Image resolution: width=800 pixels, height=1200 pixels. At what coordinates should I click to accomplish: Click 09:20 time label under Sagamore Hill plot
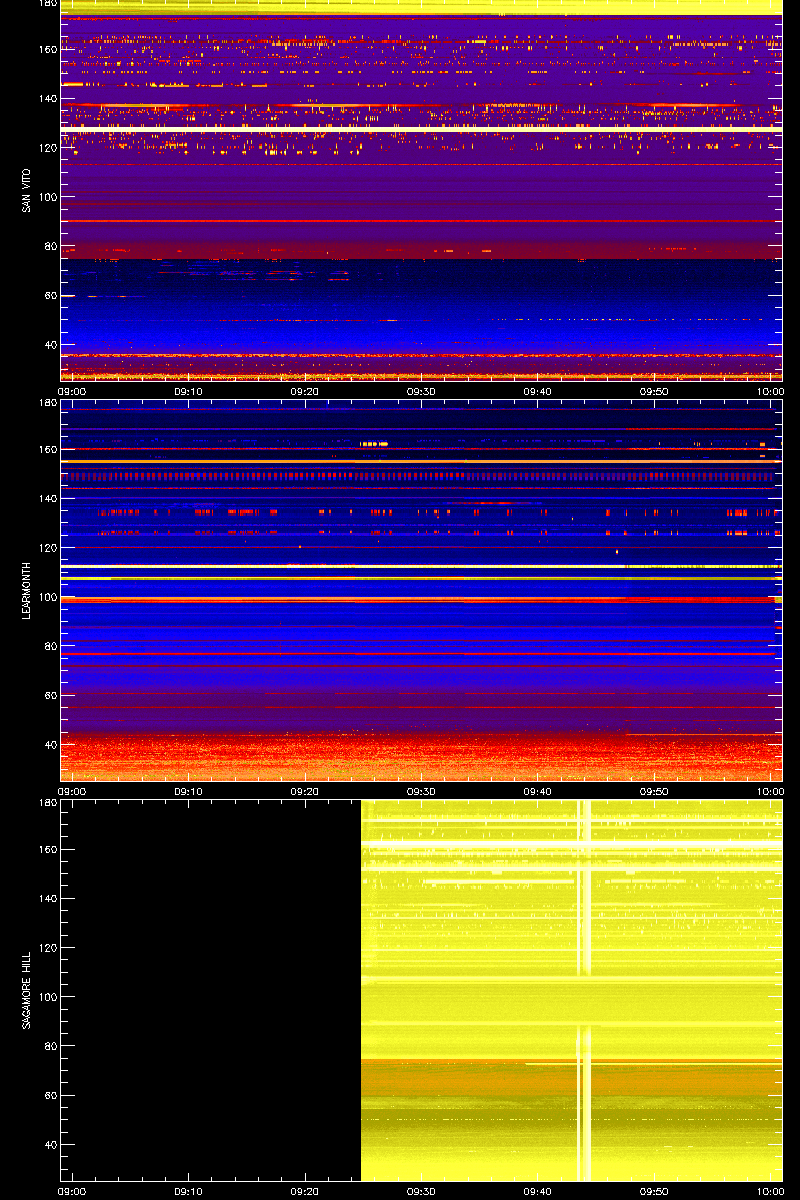point(305,1191)
